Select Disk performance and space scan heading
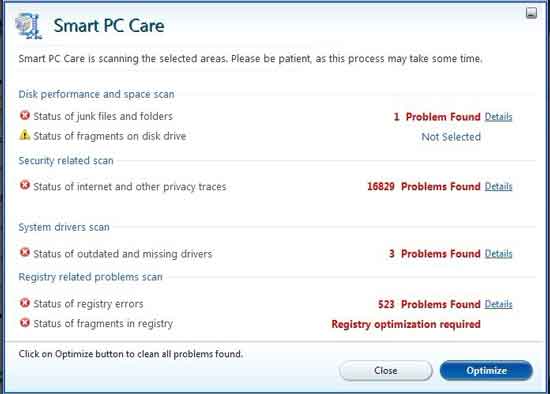 [x=96, y=94]
